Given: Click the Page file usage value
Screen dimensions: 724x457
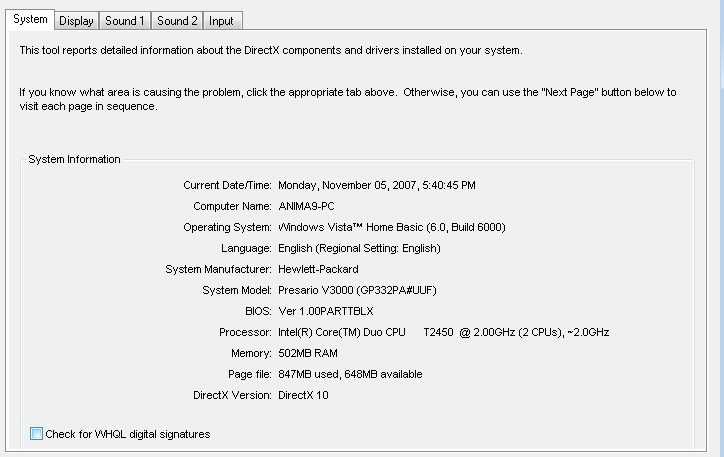Looking at the screenshot, I should tap(350, 374).
